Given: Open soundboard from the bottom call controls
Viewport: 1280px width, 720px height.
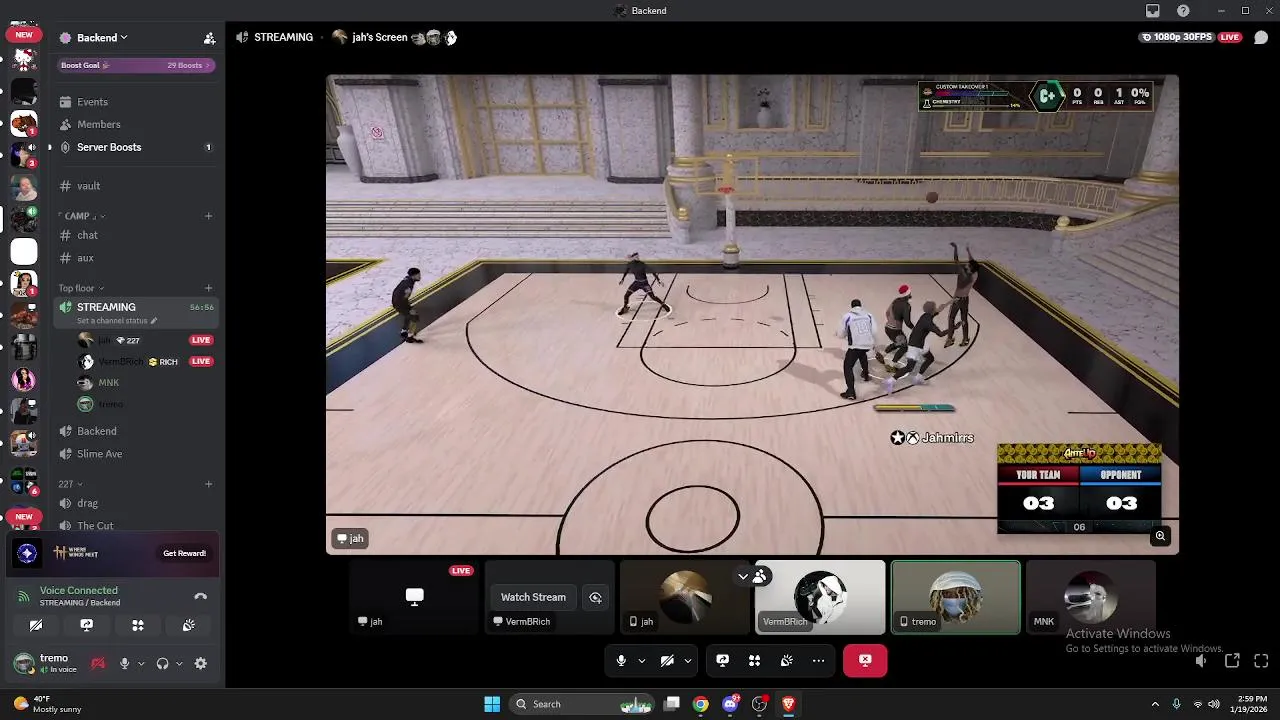Looking at the screenshot, I should coord(786,660).
